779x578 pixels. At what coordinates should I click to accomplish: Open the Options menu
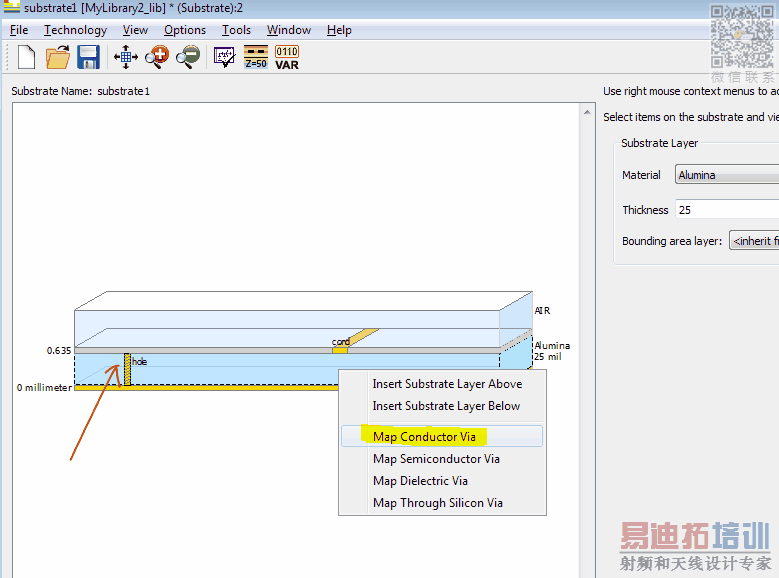tap(185, 30)
